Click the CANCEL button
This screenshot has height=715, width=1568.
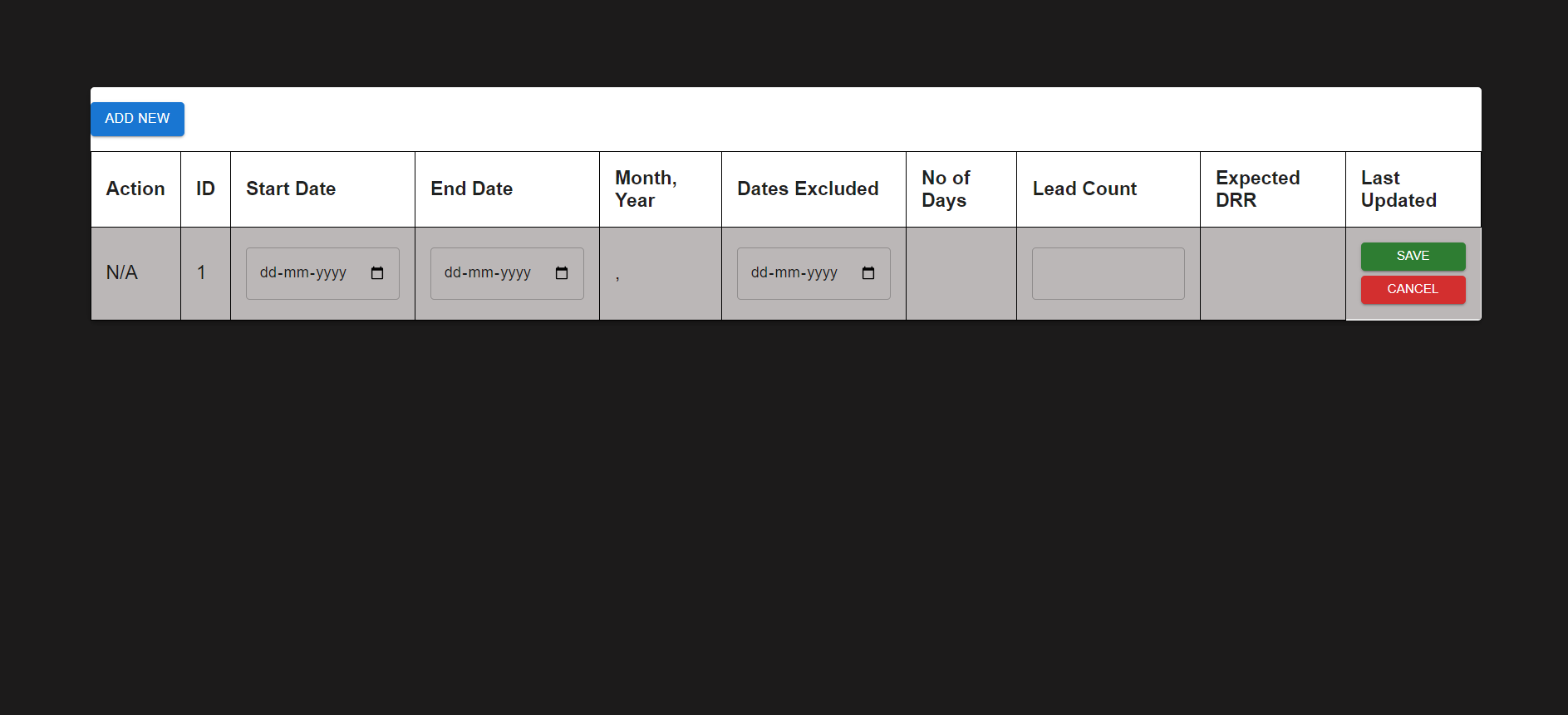click(1413, 289)
